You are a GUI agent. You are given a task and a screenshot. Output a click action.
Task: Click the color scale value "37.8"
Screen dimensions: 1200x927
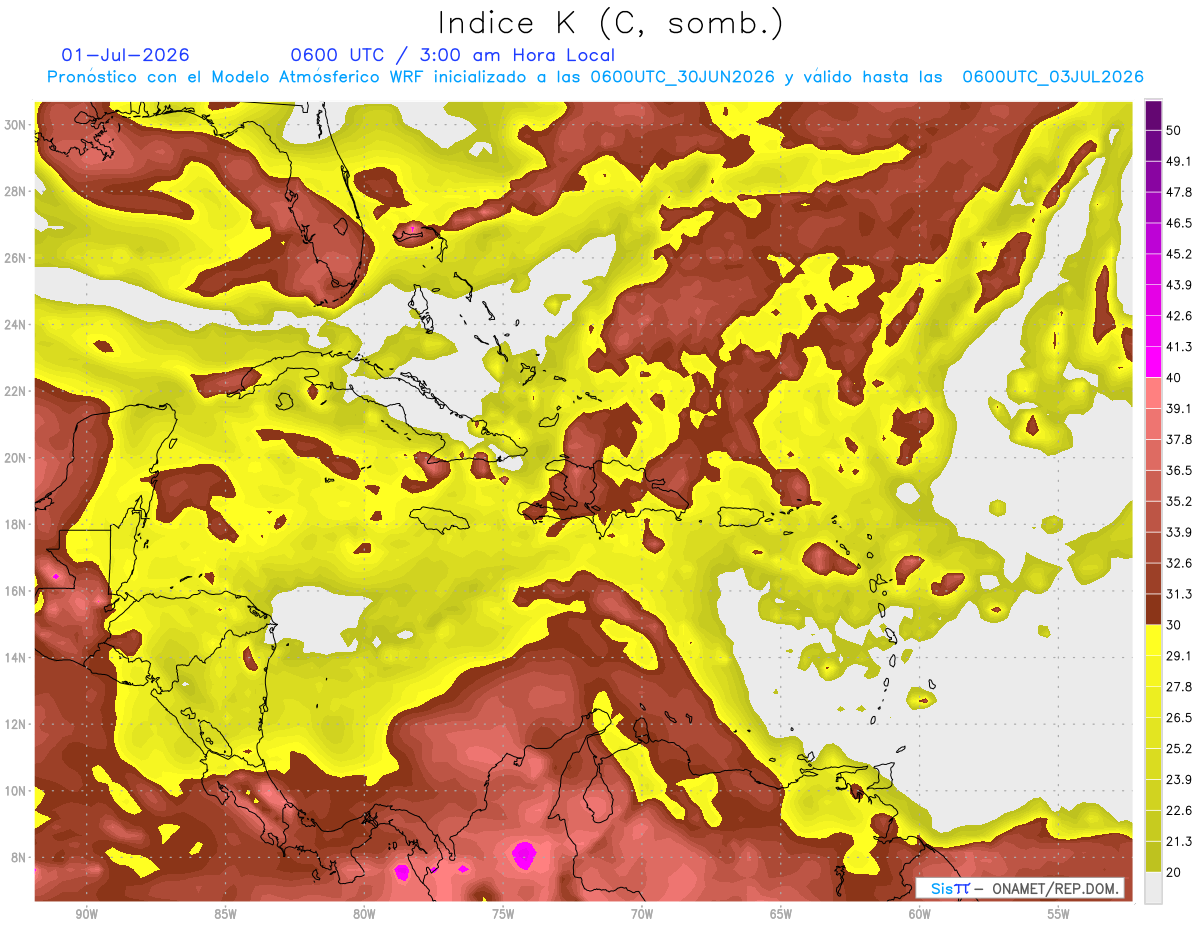pyautogui.click(x=1178, y=439)
